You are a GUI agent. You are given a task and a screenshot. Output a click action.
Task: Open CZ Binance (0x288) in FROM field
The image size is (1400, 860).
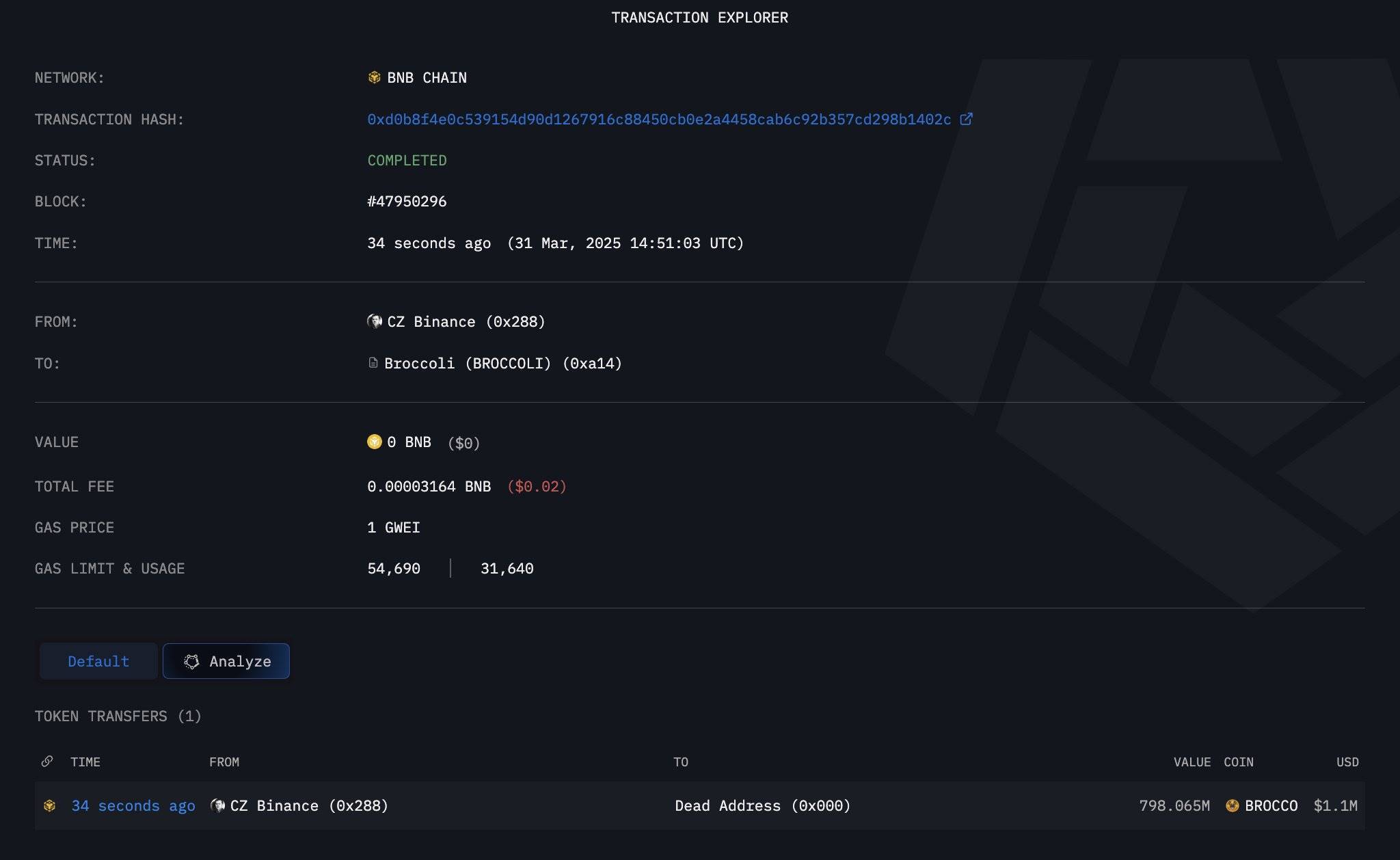click(466, 321)
